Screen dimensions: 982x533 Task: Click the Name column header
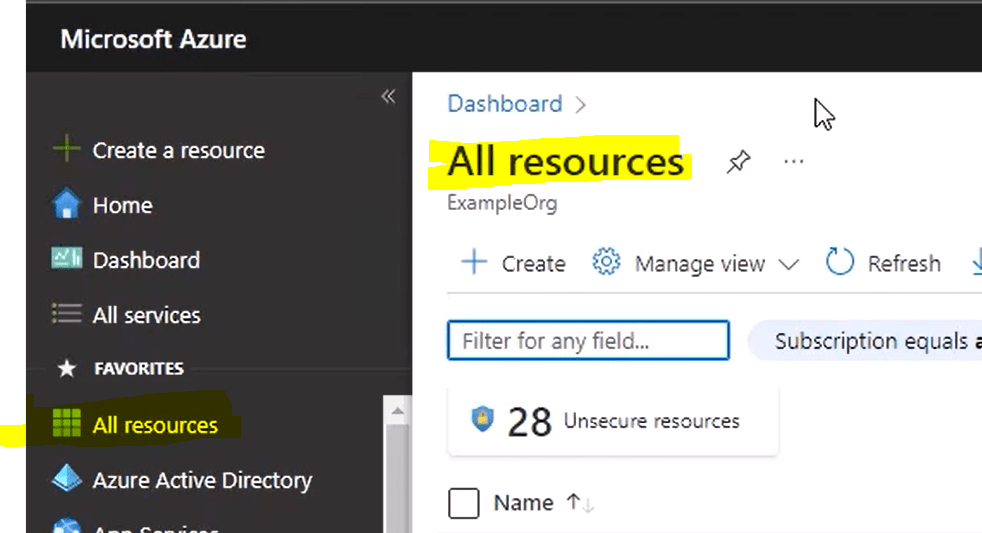524,503
